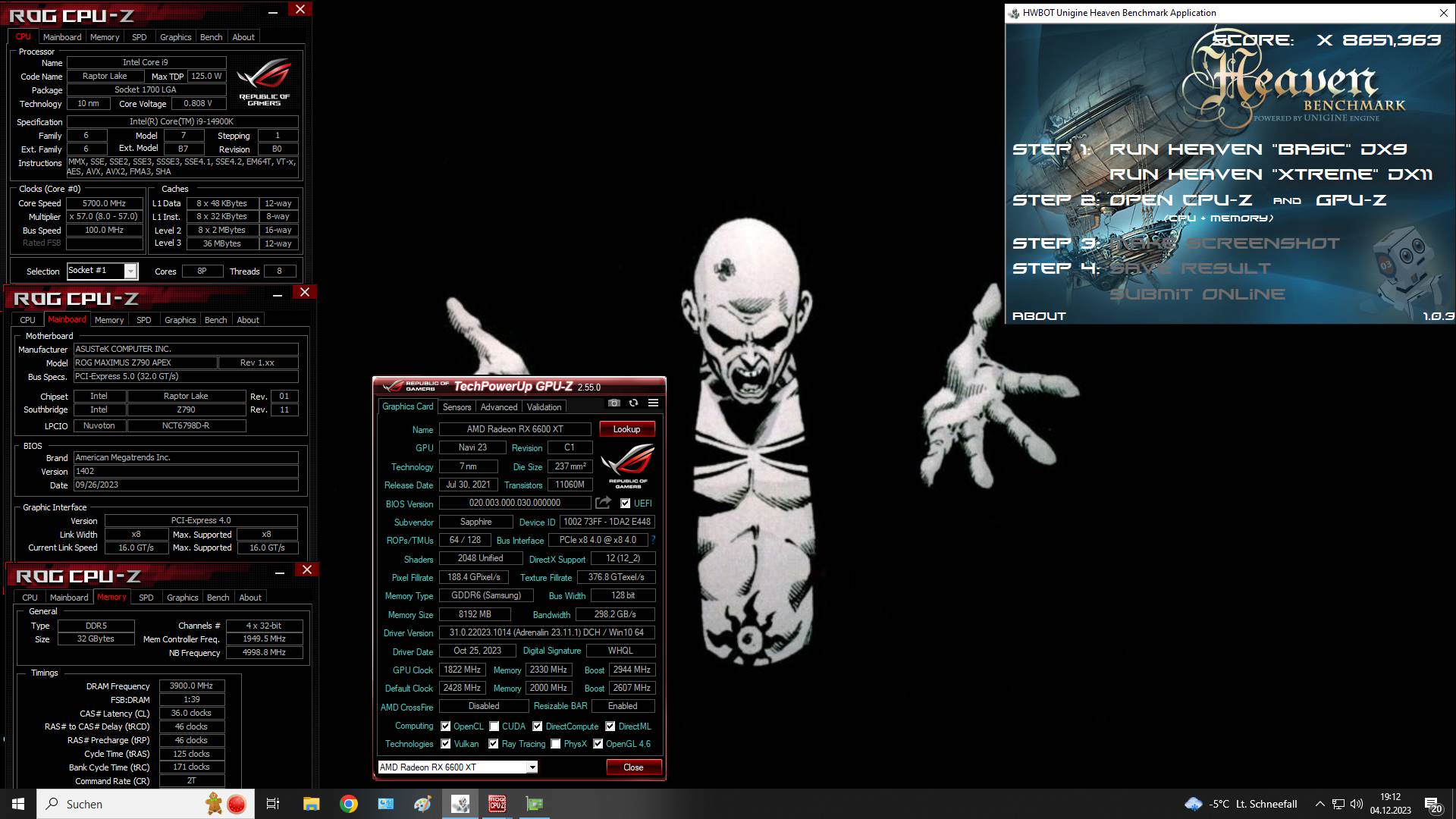Open Bench tab in the top CPU-Z window
The image size is (1456, 819).
(211, 37)
